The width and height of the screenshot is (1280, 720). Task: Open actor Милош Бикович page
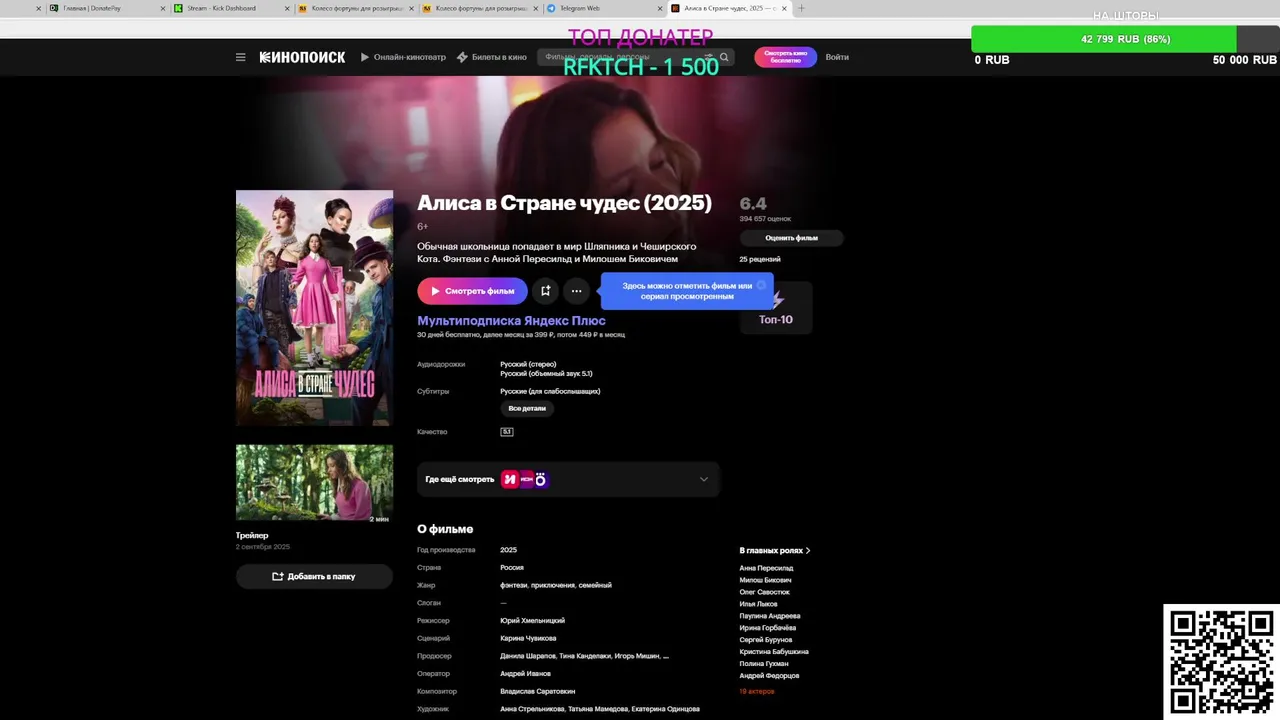(765, 580)
